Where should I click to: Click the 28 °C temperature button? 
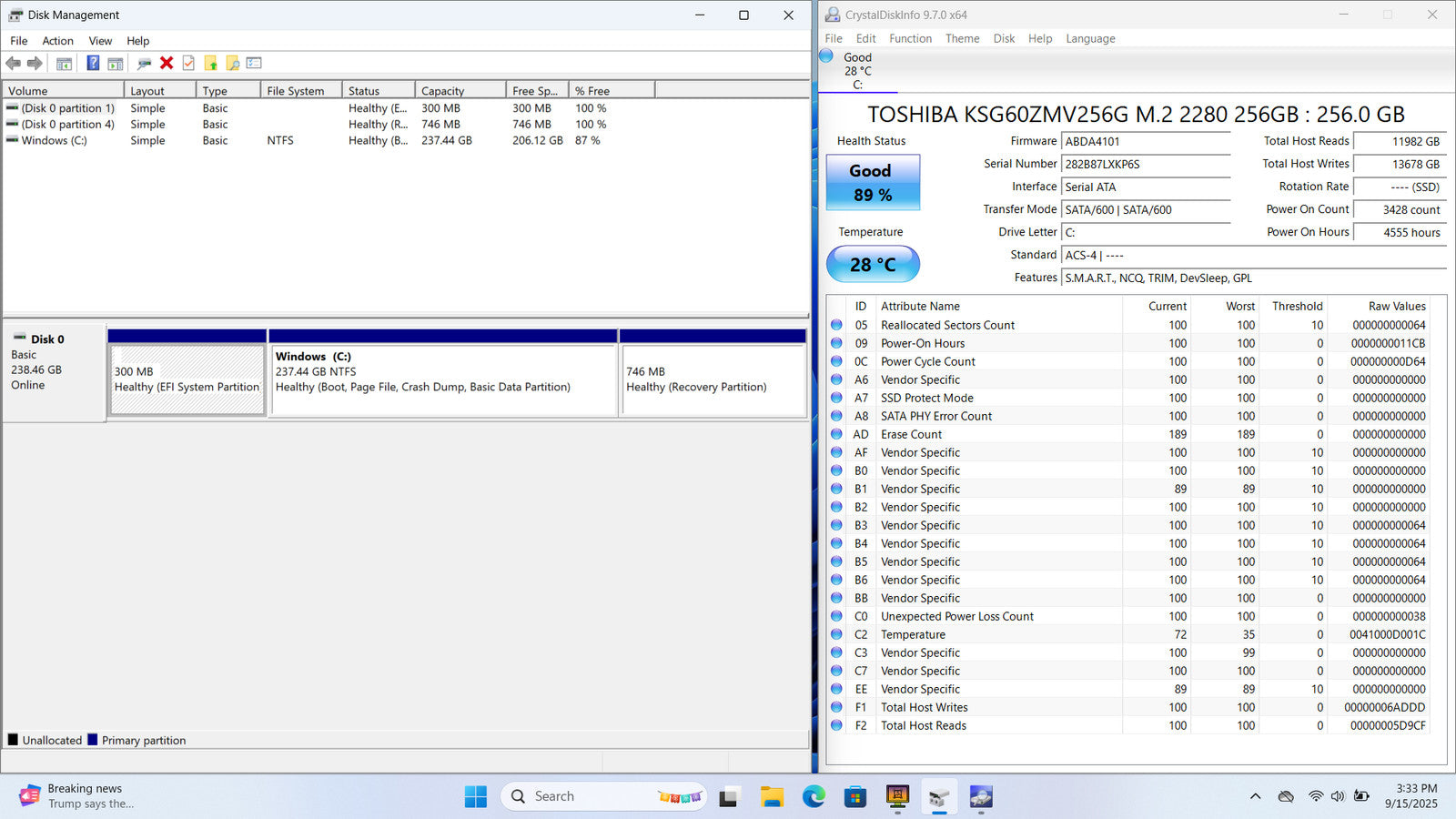[x=873, y=265]
